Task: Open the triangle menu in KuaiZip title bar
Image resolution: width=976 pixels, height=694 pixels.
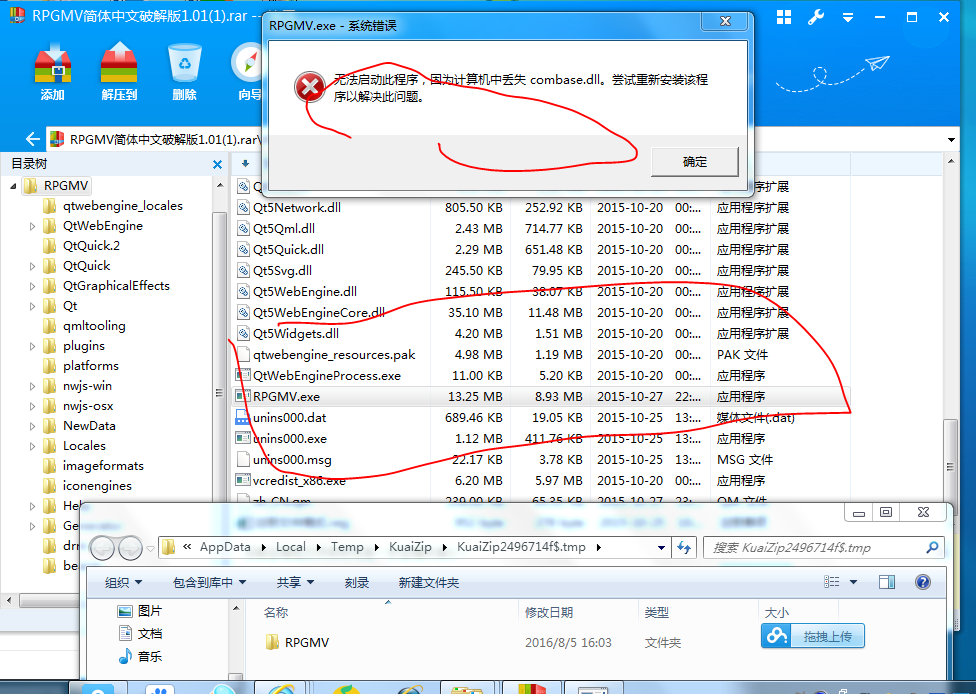Action: point(848,18)
